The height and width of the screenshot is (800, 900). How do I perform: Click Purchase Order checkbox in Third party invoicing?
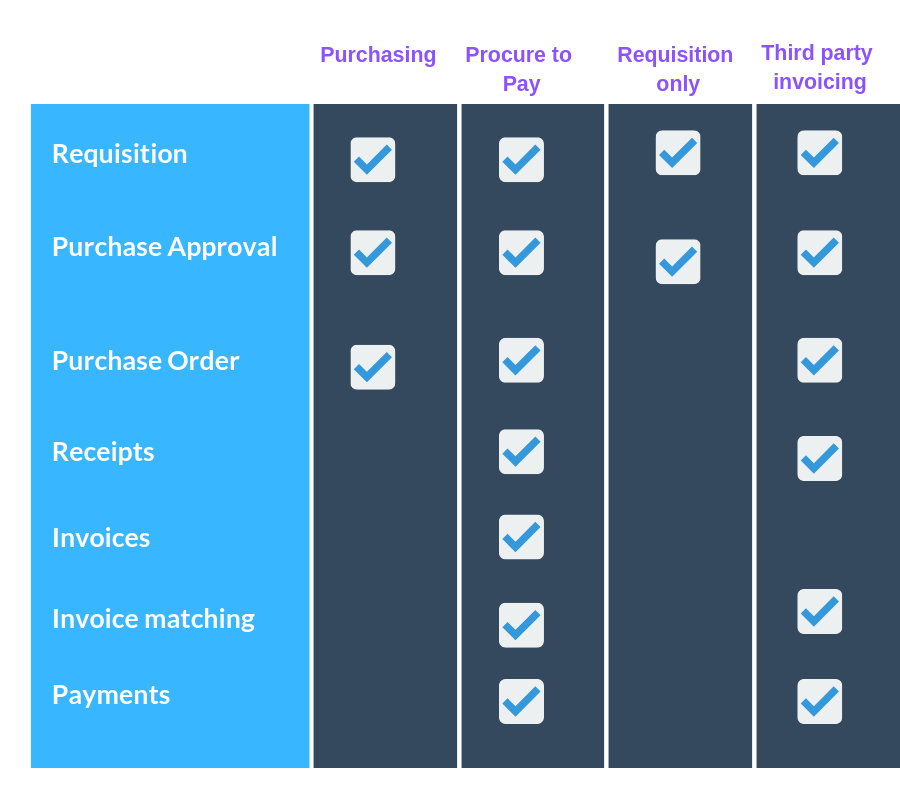[x=820, y=360]
